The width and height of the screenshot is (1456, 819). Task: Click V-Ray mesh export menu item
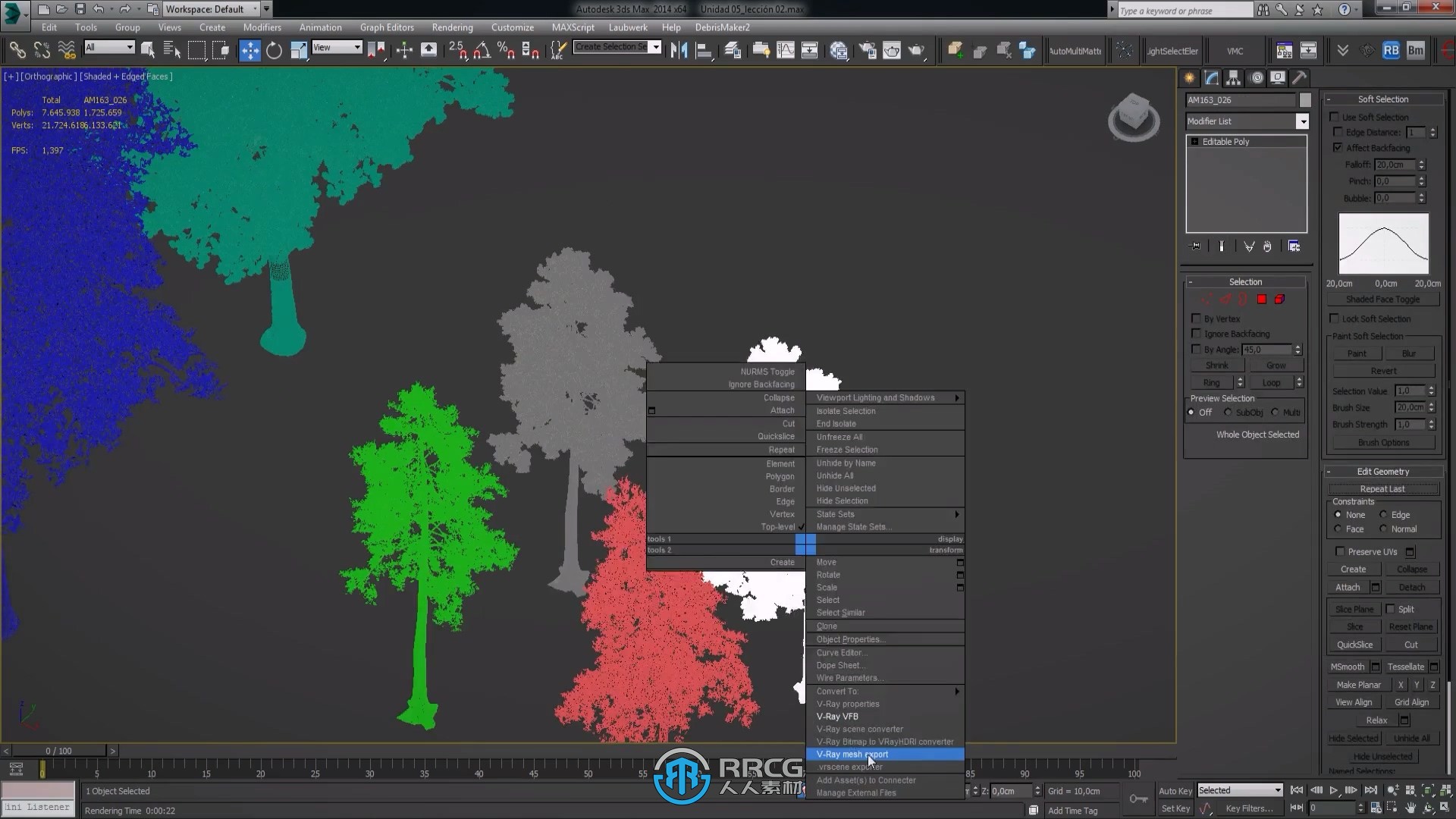(852, 754)
